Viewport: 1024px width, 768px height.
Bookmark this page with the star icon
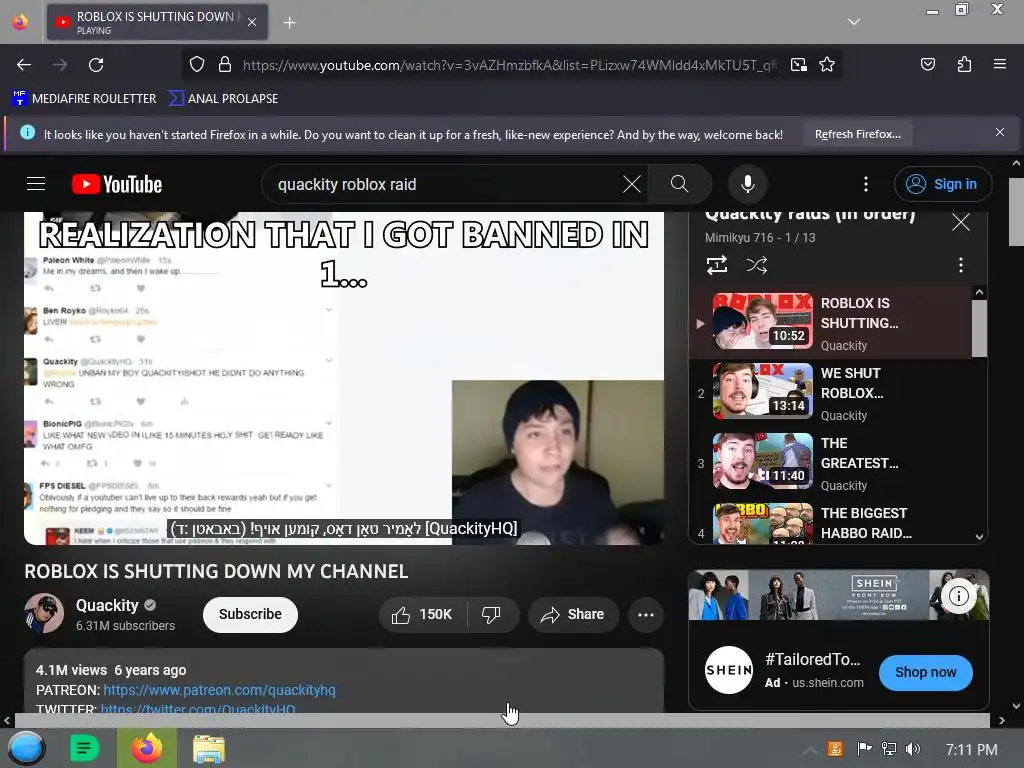point(827,65)
